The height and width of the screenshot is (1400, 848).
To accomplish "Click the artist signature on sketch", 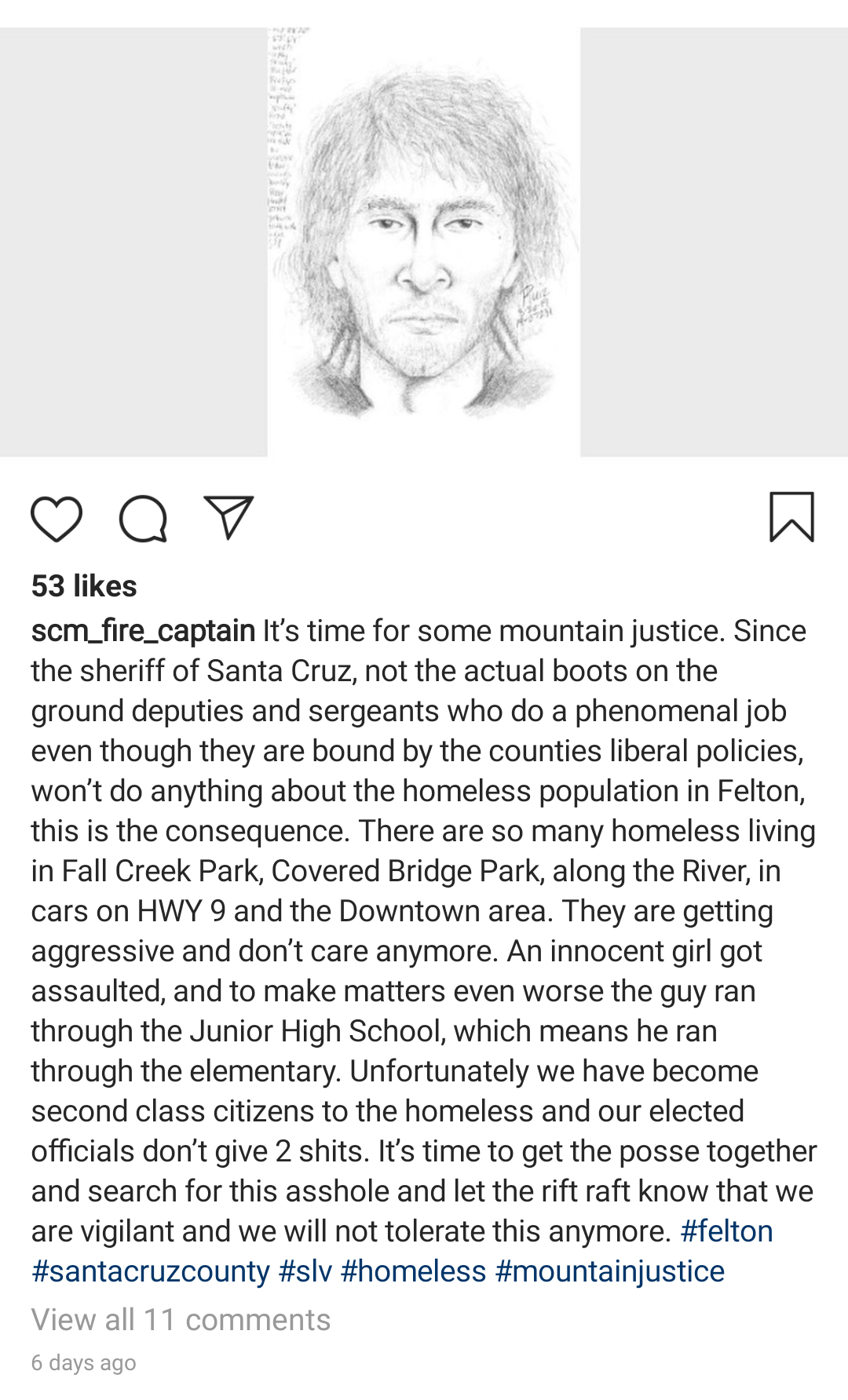I will [535, 306].
